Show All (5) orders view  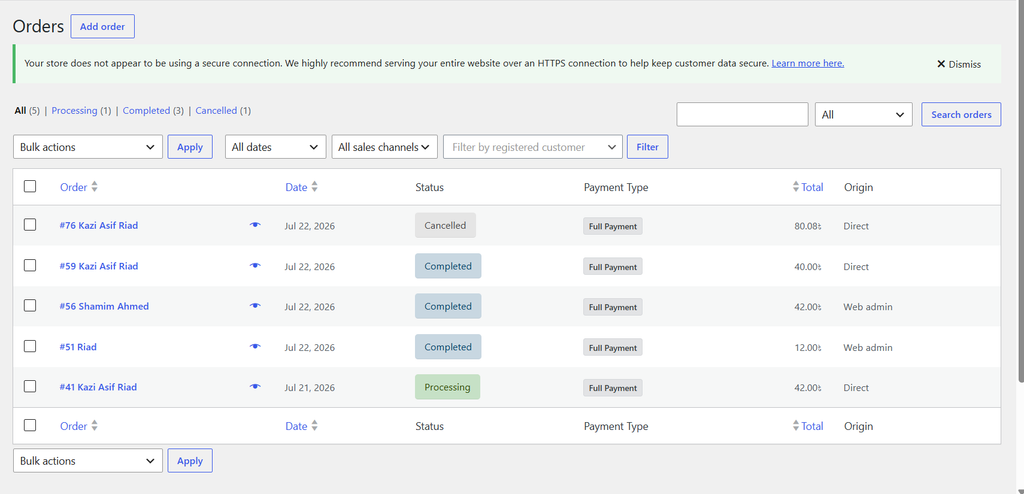coord(27,111)
